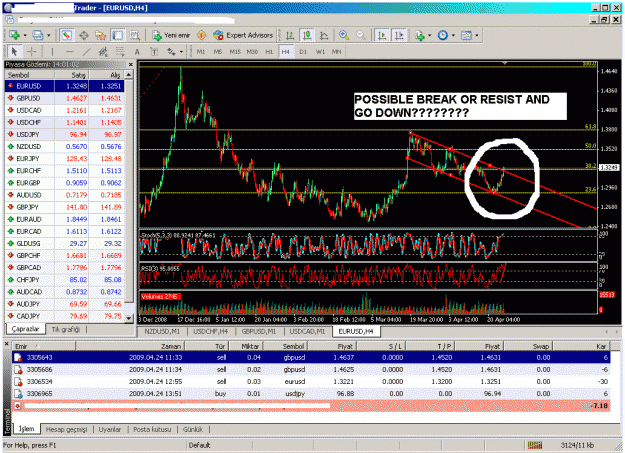The image size is (625, 453).
Task: Switch to NZDUSD,M1 chart tab
Action: coord(162,331)
